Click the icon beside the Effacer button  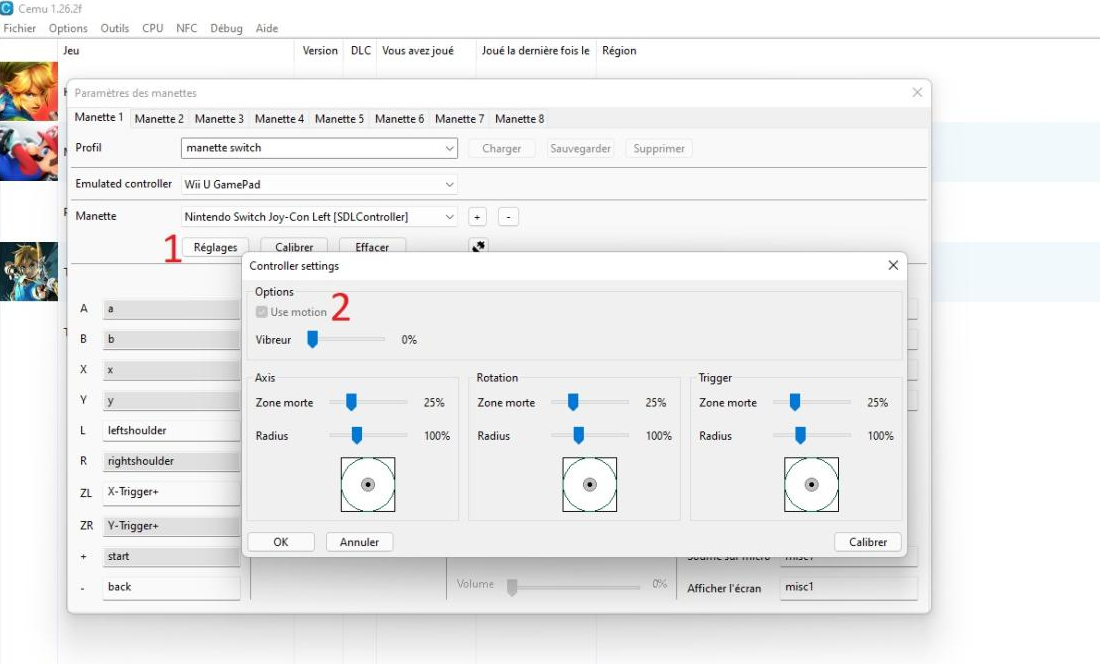tap(479, 246)
